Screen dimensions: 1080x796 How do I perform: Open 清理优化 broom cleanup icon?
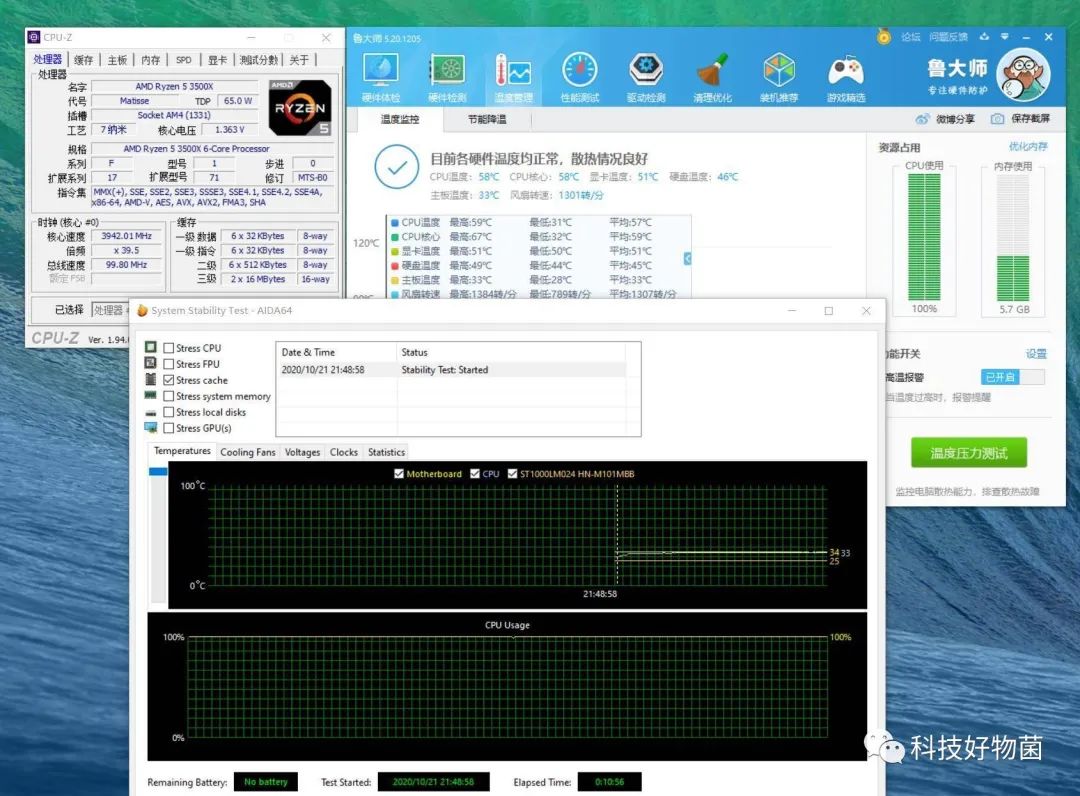pos(713,77)
